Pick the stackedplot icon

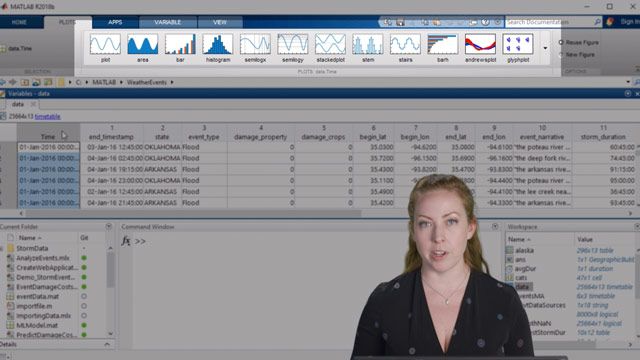[x=330, y=47]
